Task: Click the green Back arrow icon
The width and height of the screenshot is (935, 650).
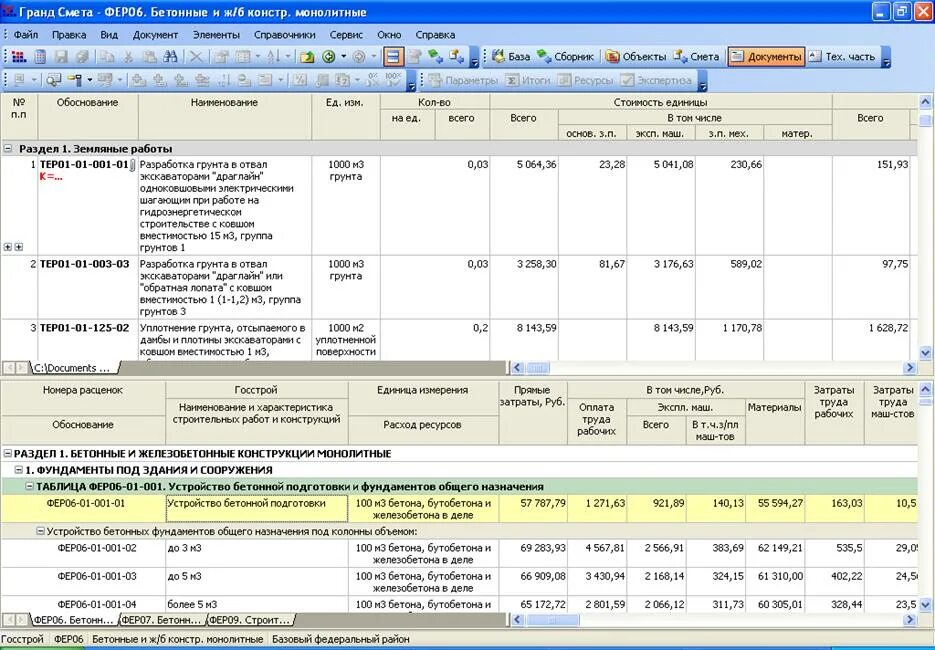Action: point(329,57)
